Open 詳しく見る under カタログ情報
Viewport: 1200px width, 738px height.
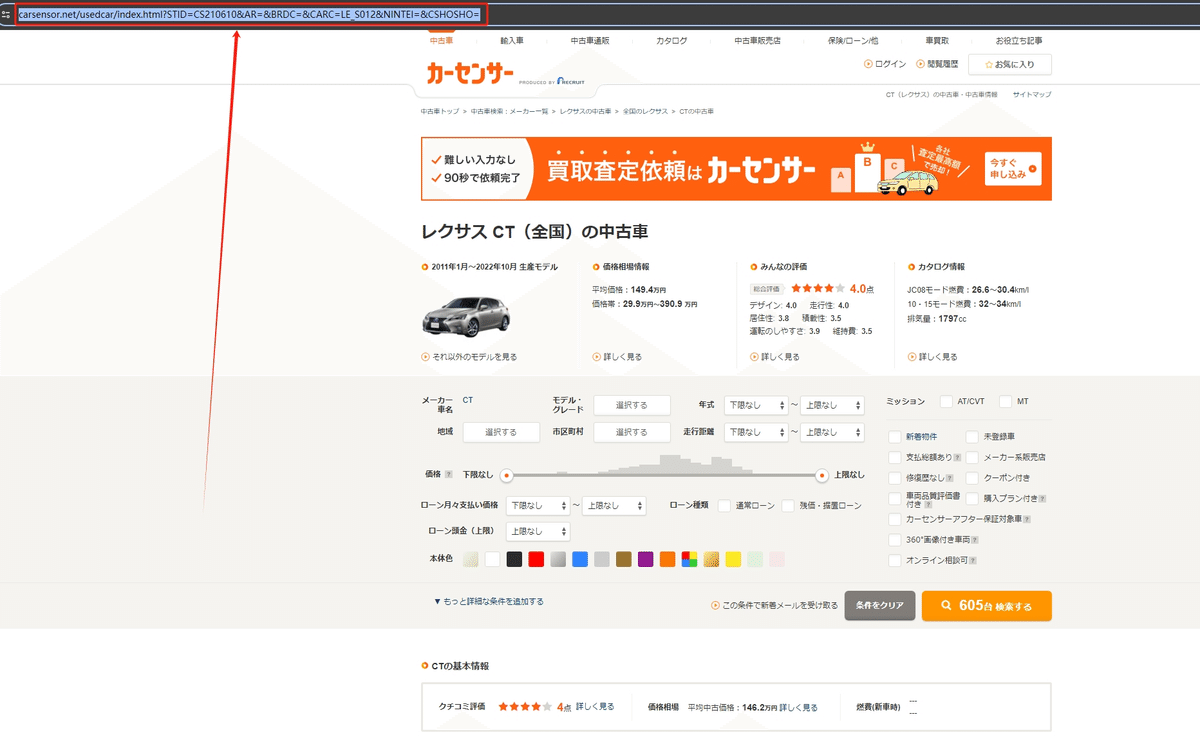932,357
